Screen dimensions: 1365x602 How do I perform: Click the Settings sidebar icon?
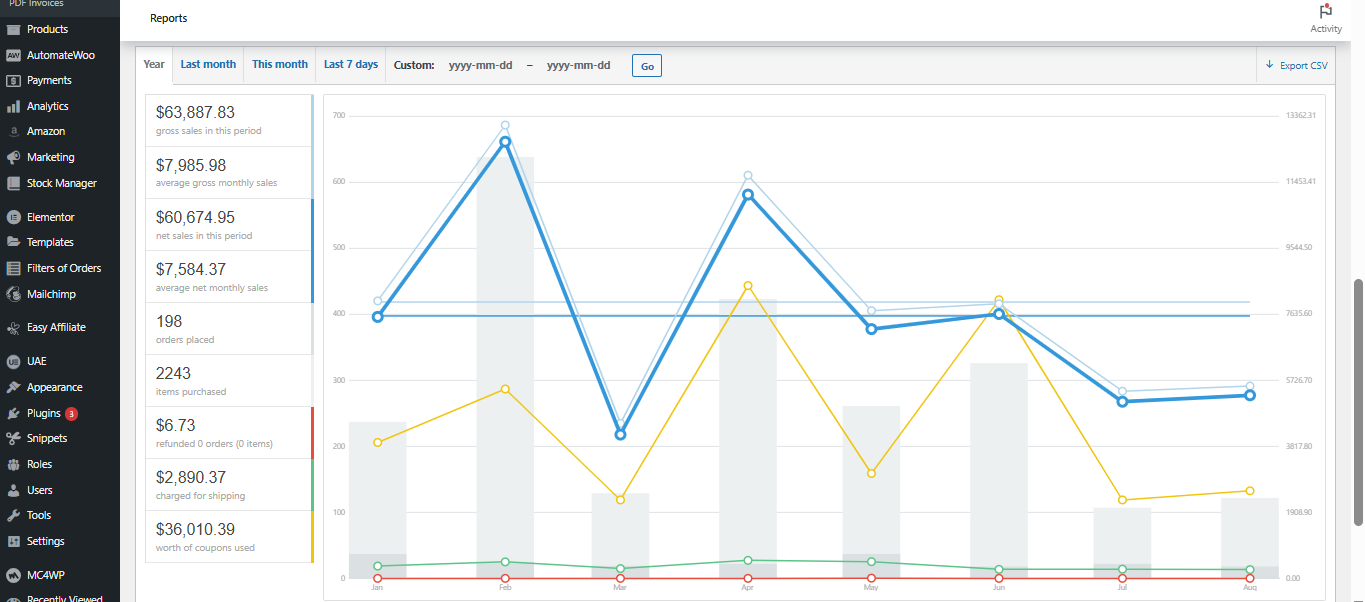13,542
